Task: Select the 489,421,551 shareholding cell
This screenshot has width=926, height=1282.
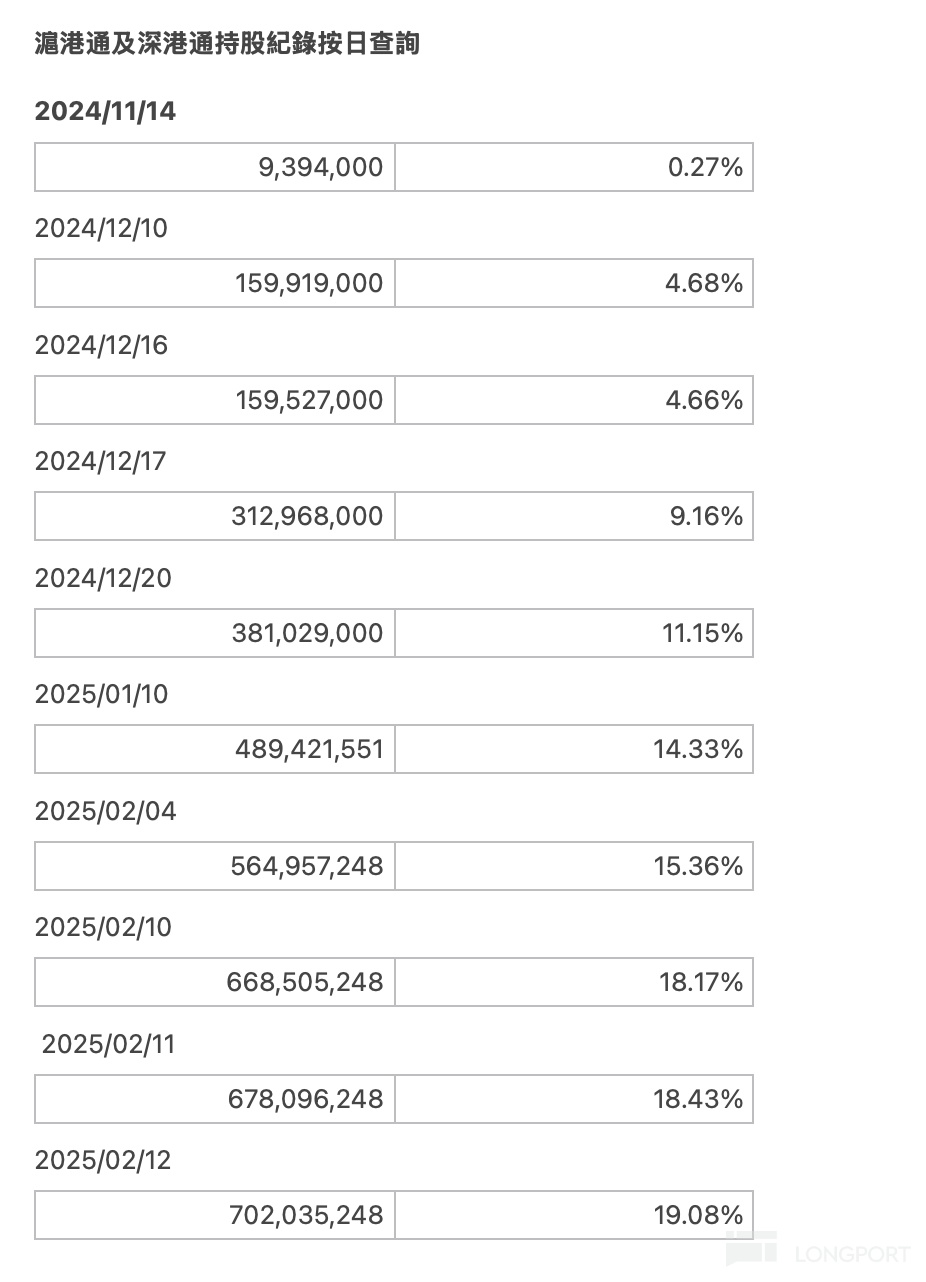Action: 215,749
